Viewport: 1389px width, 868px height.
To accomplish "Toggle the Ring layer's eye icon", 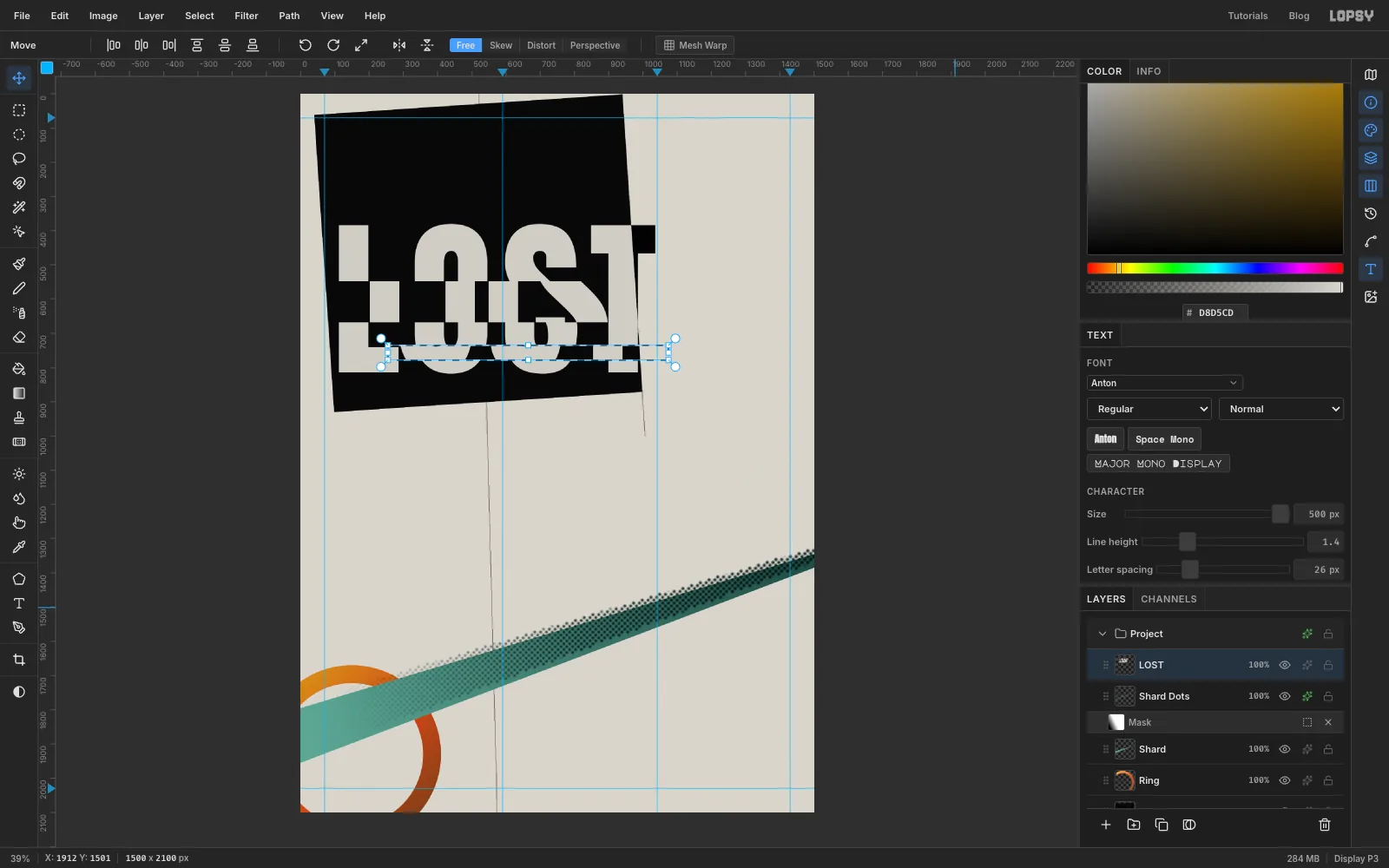I will (x=1285, y=780).
